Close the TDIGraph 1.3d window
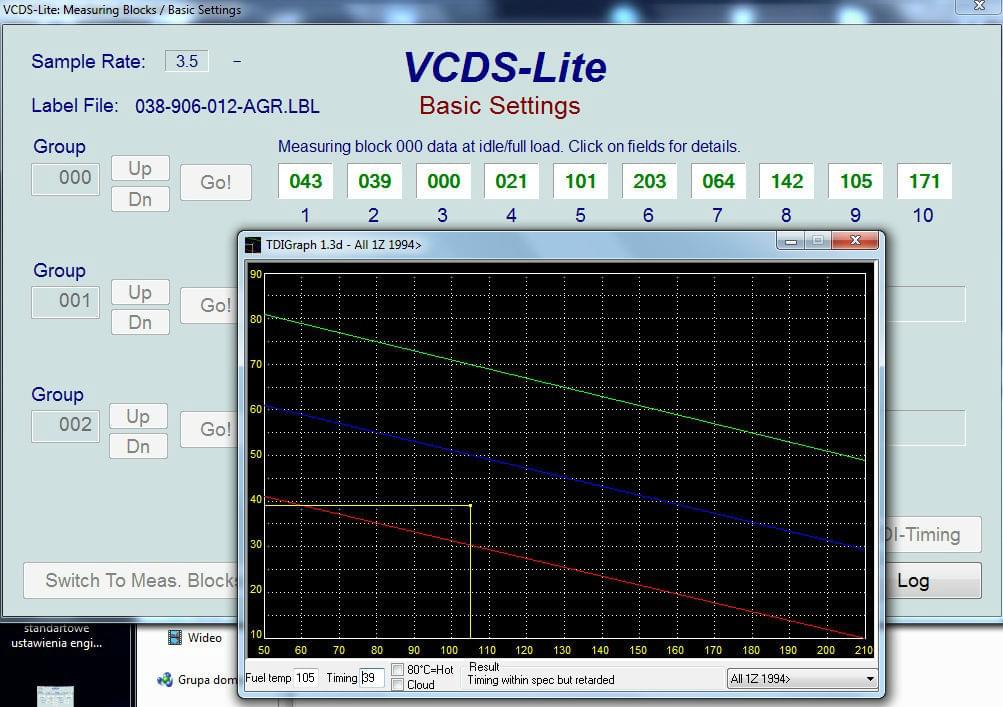Viewport: 1003px width, 707px height. [x=855, y=241]
